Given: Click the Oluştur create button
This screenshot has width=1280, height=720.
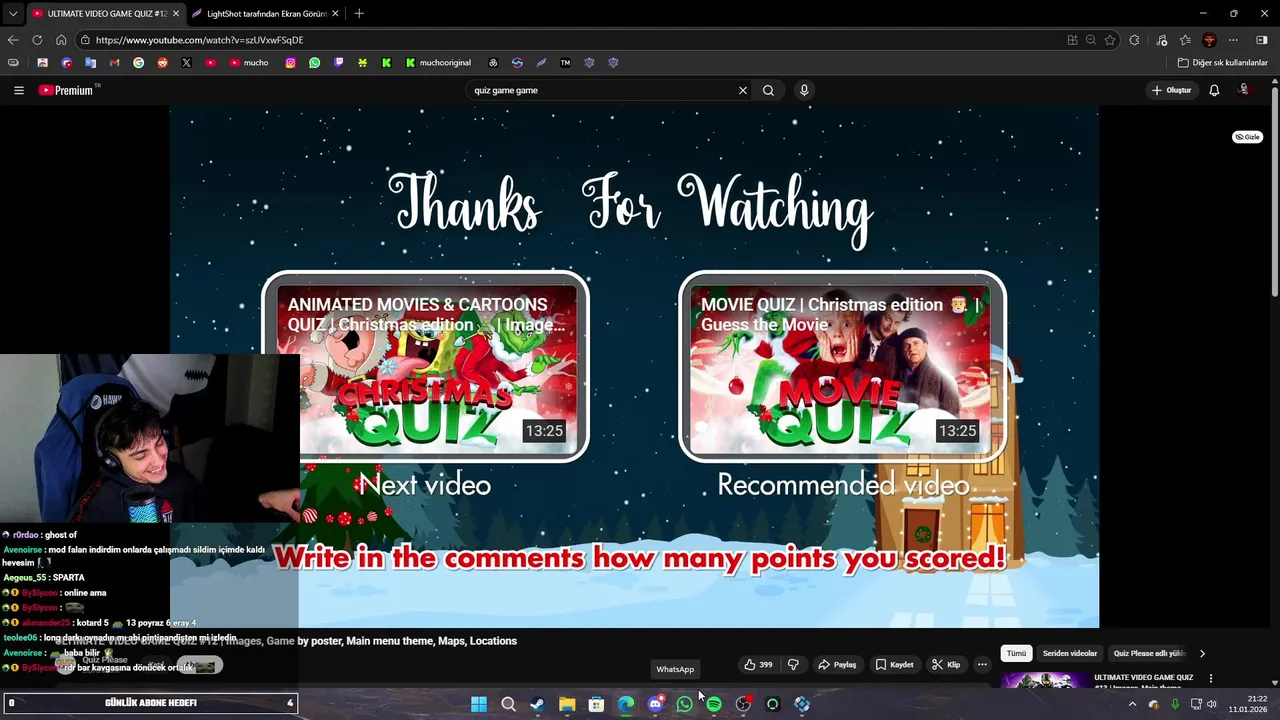Looking at the screenshot, I should (1171, 90).
